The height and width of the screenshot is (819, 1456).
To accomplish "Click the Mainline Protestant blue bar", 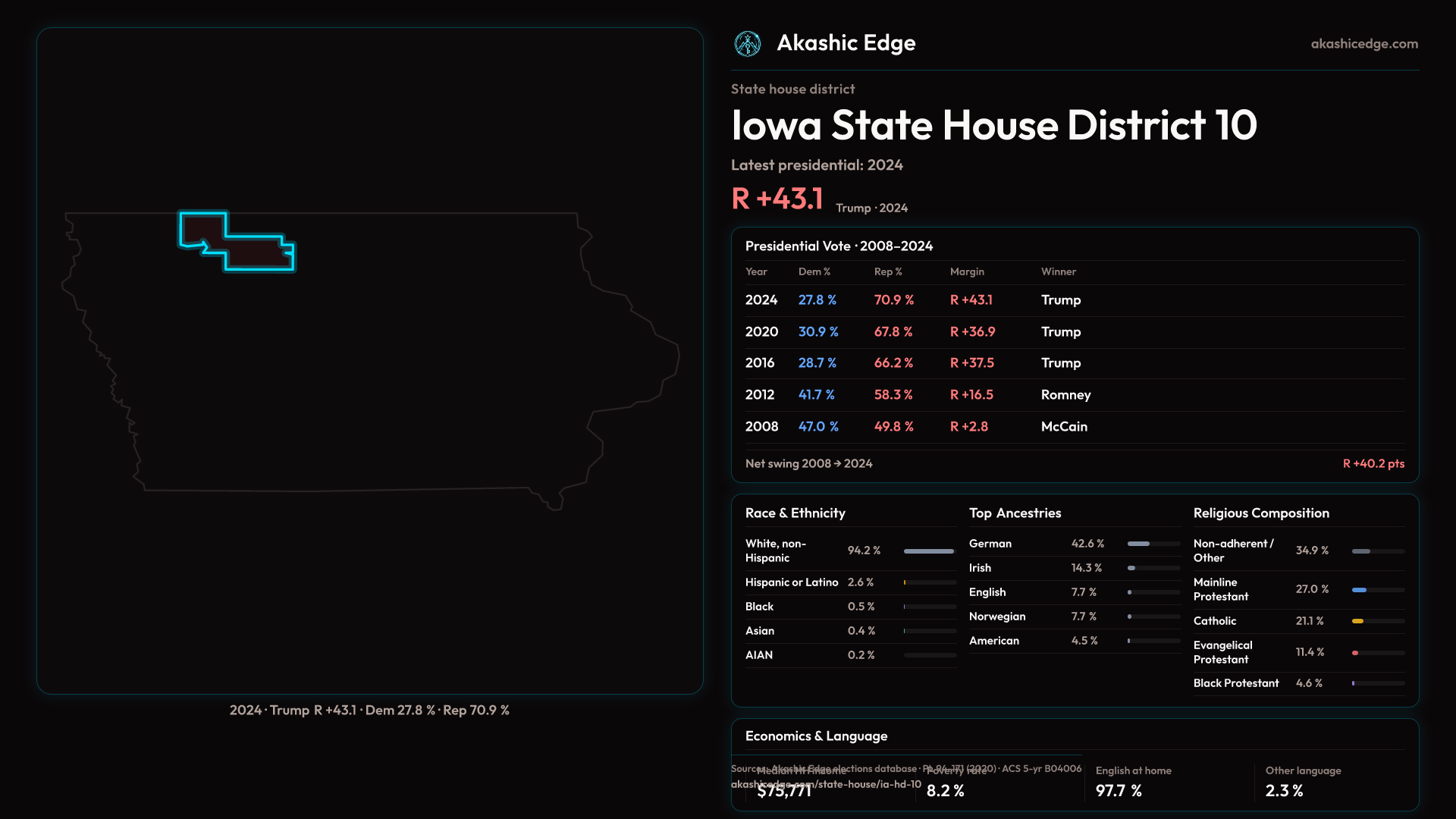I will click(1359, 590).
